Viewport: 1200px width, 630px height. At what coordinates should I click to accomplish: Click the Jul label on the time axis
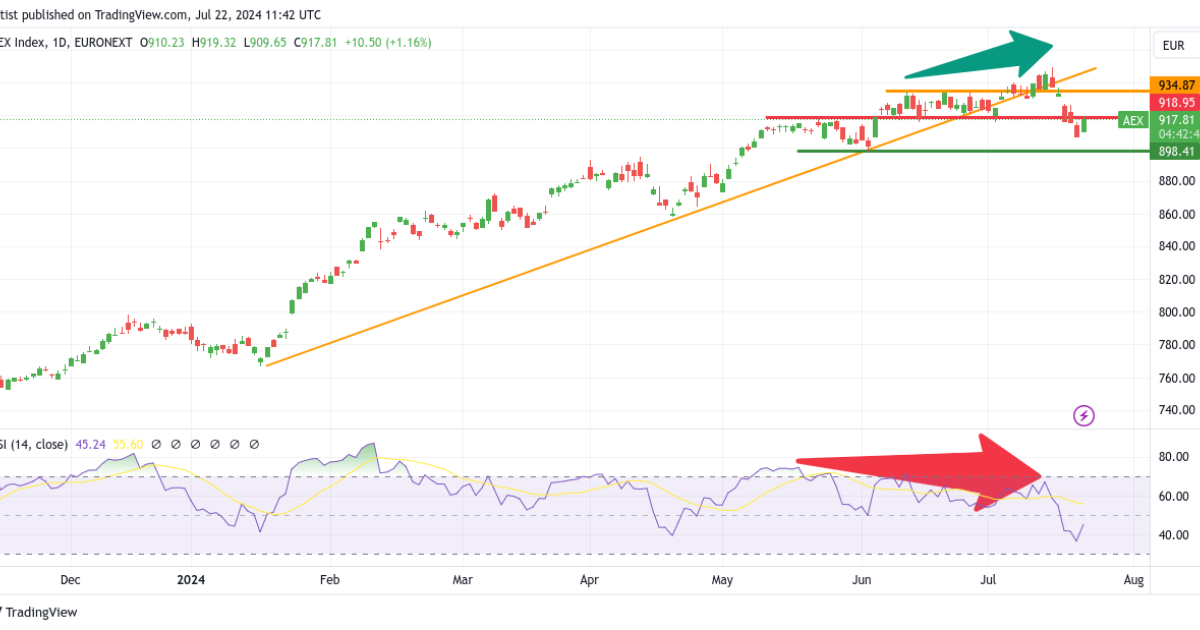[x=987, y=579]
